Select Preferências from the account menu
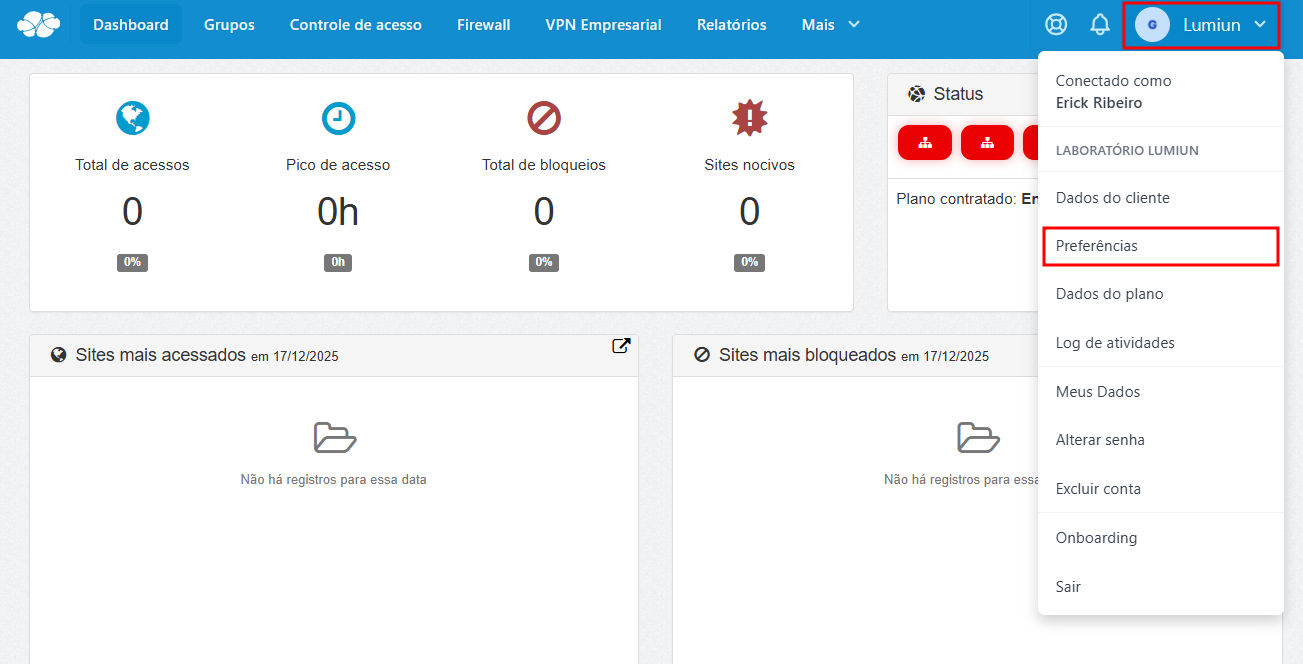The width and height of the screenshot is (1303, 664). pyautogui.click(x=1097, y=246)
